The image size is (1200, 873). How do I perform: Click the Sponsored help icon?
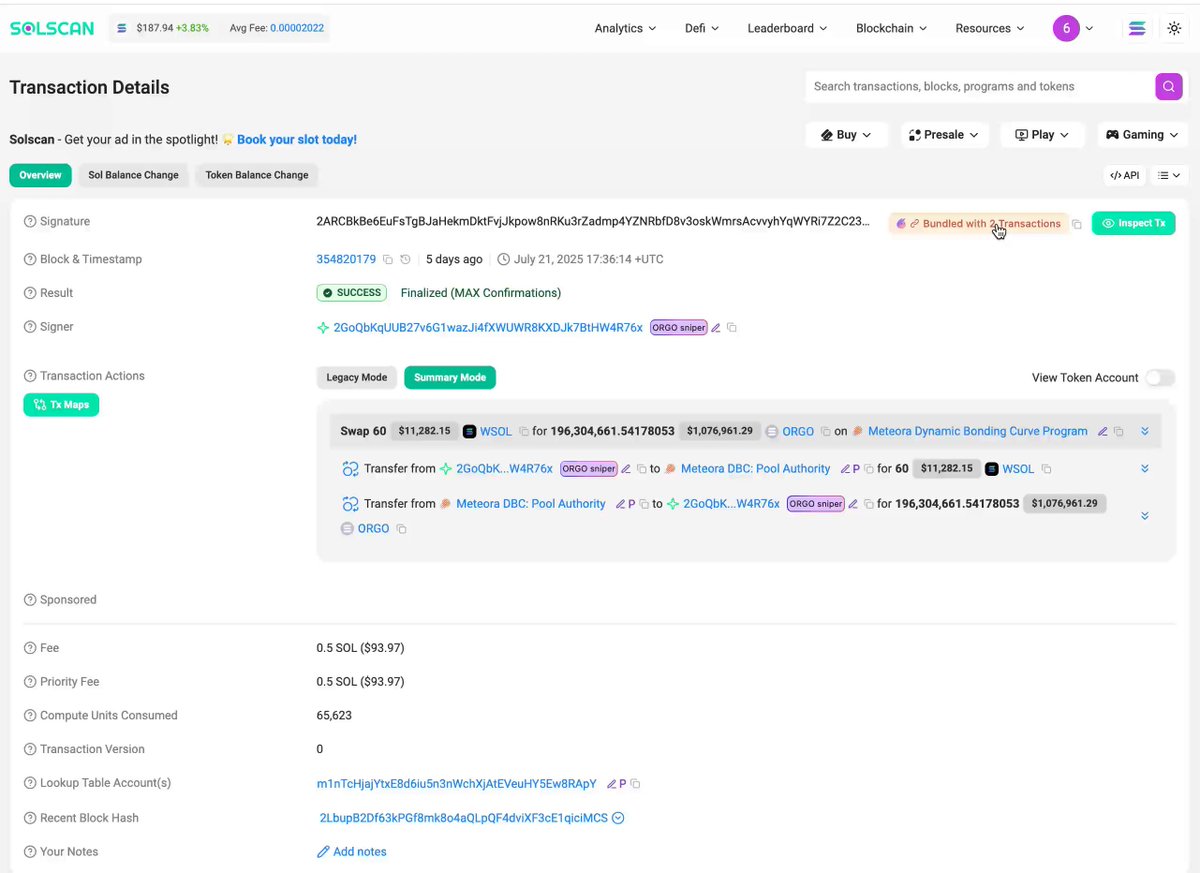click(x=30, y=600)
